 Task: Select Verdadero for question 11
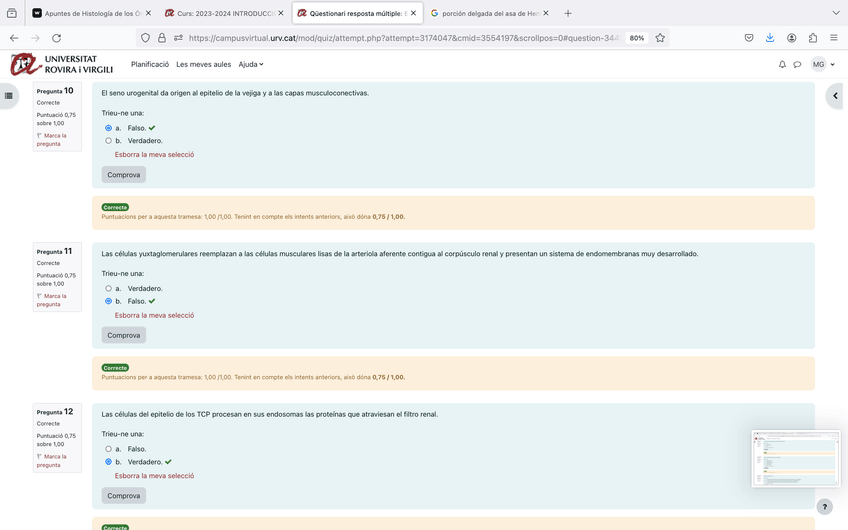click(108, 289)
